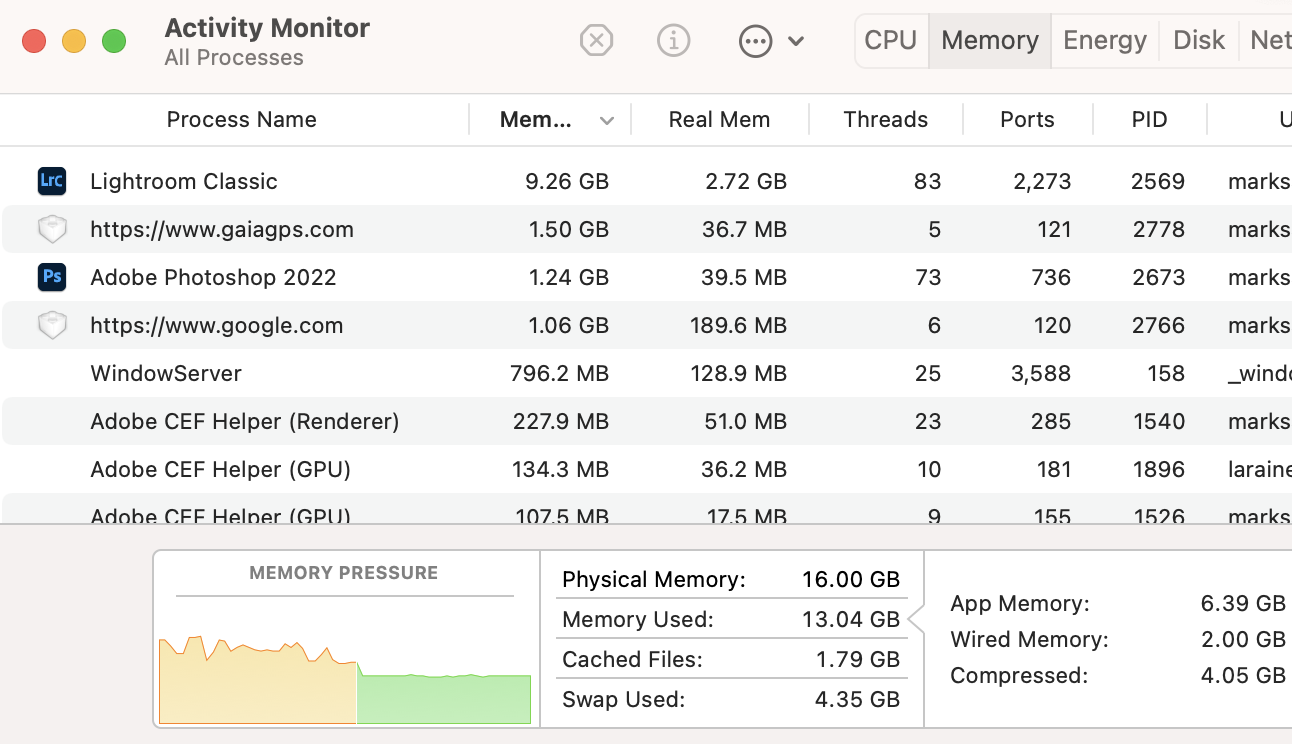Switch to the Energy tab
1292x744 pixels.
coord(1105,40)
